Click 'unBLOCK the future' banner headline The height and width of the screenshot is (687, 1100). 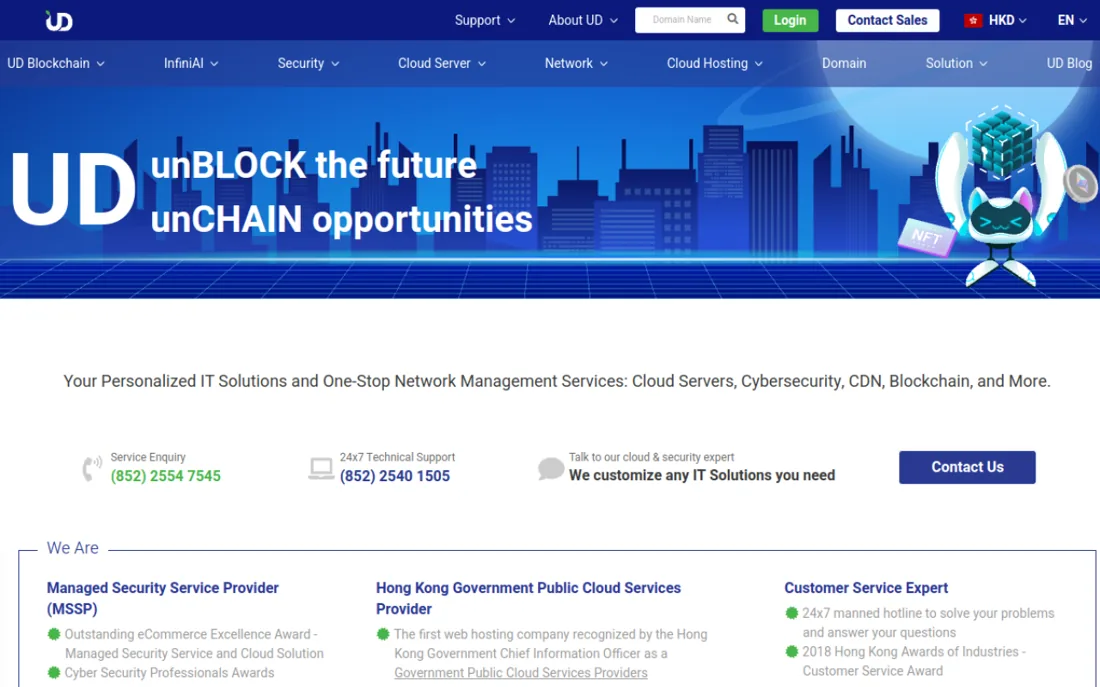click(314, 165)
